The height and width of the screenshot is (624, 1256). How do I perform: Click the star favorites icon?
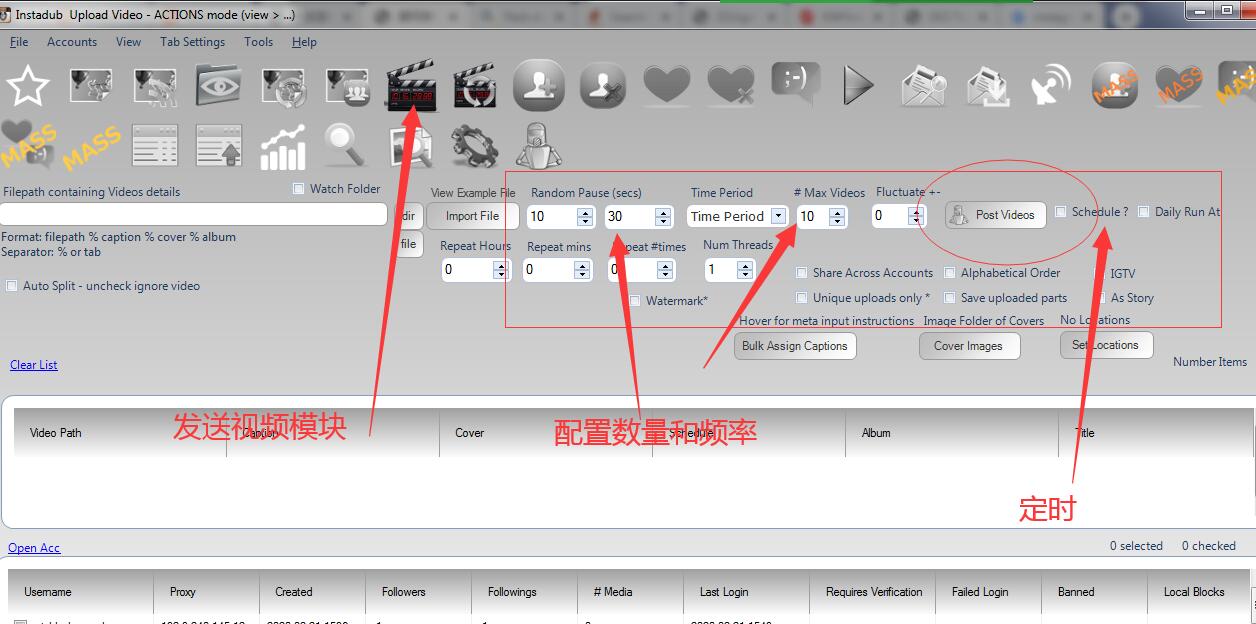tap(28, 87)
